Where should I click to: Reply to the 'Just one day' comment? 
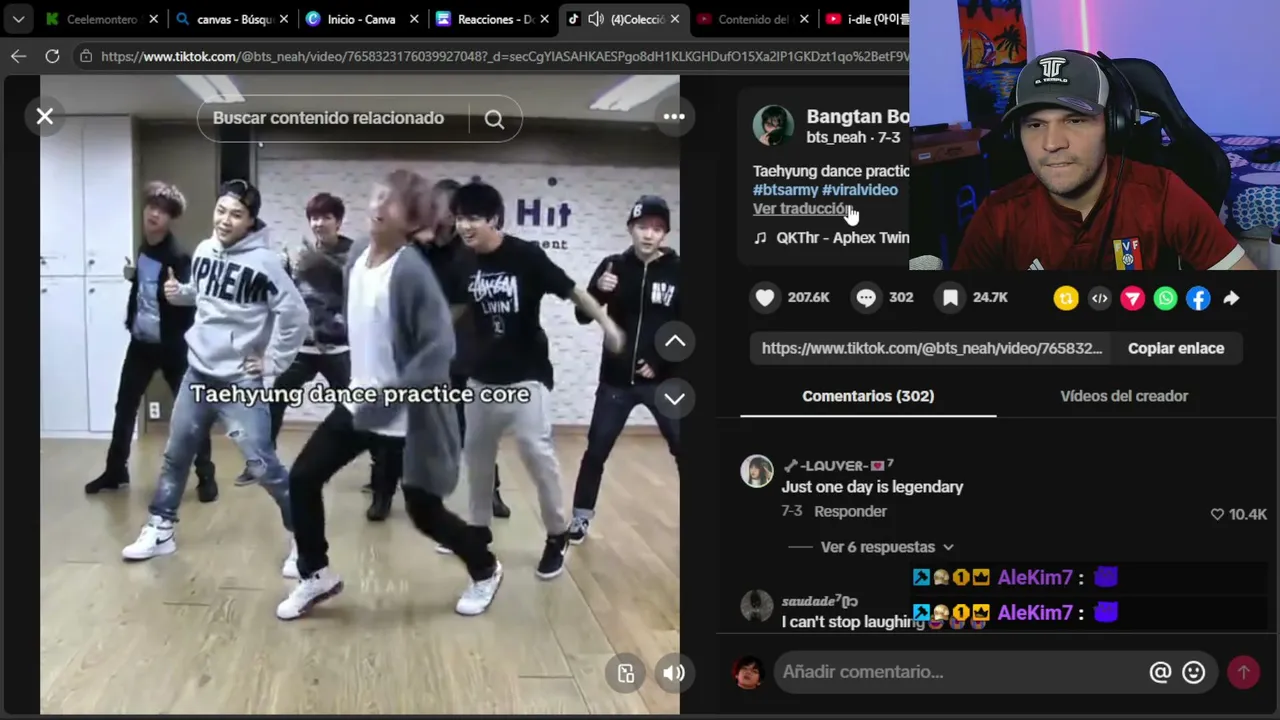click(x=850, y=511)
